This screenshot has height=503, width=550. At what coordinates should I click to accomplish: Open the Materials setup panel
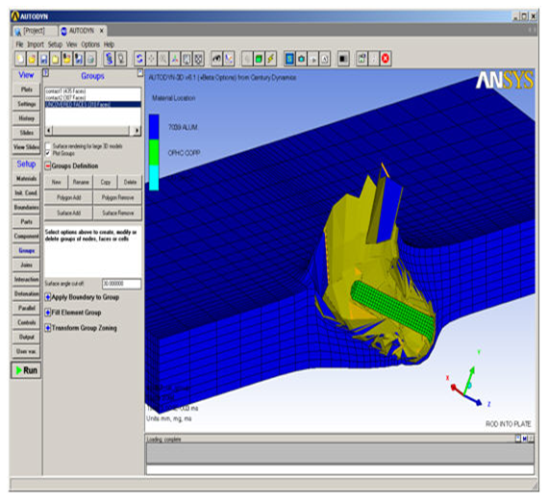tap(26, 179)
